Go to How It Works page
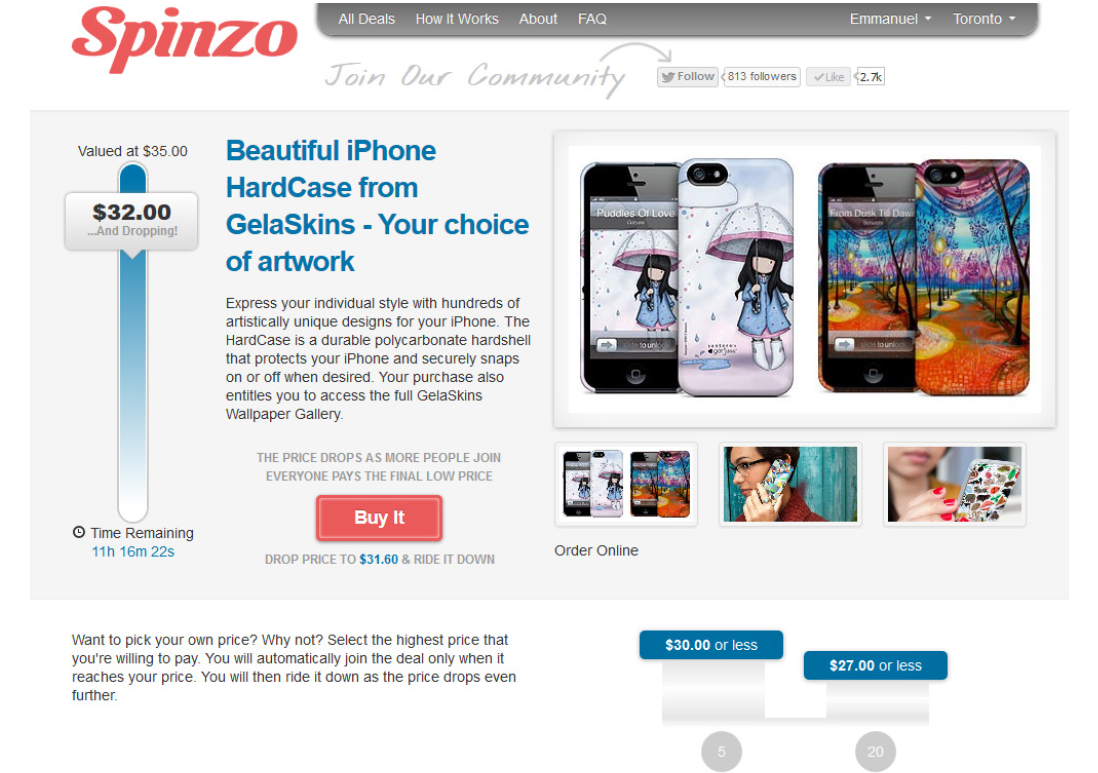Screen dimensions: 1098x773 point(457,19)
